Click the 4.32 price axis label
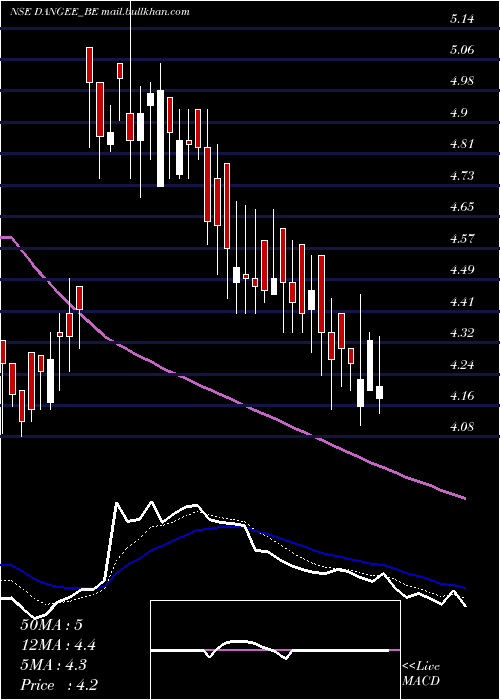Viewport: 500px width, 700px height. tap(462, 333)
